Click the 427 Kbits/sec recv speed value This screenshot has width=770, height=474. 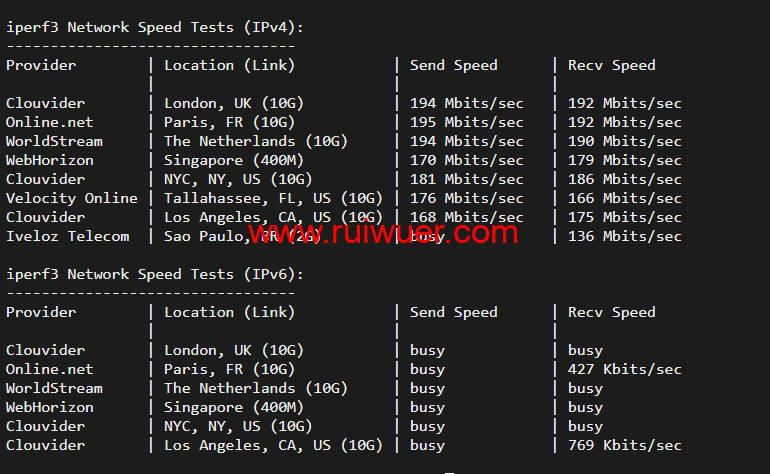625,369
